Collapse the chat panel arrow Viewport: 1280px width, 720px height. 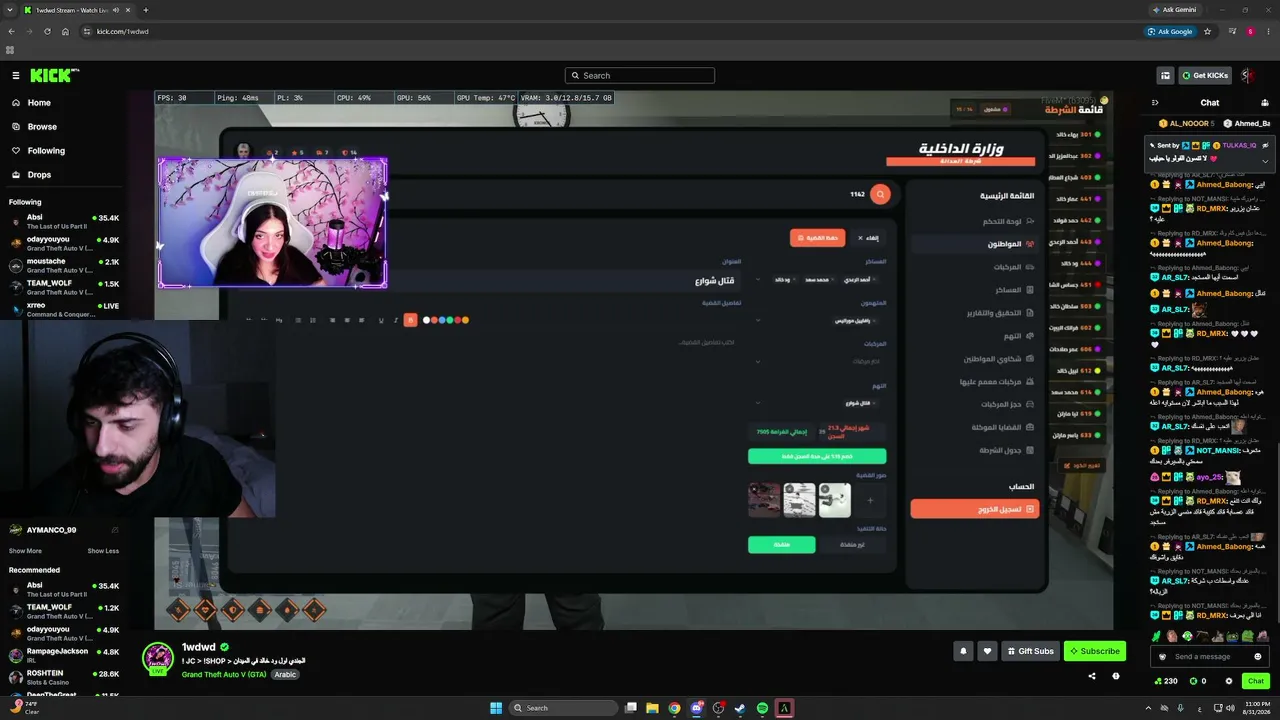pos(1155,103)
